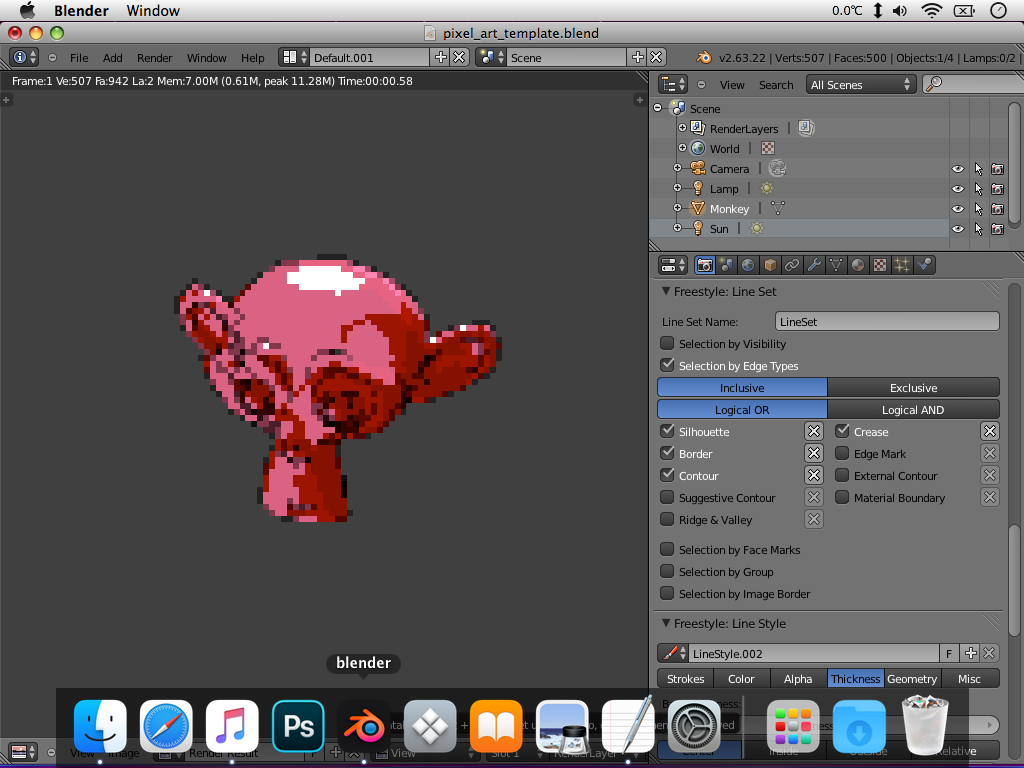Click the RenderLayers icon in outliner

coord(698,128)
